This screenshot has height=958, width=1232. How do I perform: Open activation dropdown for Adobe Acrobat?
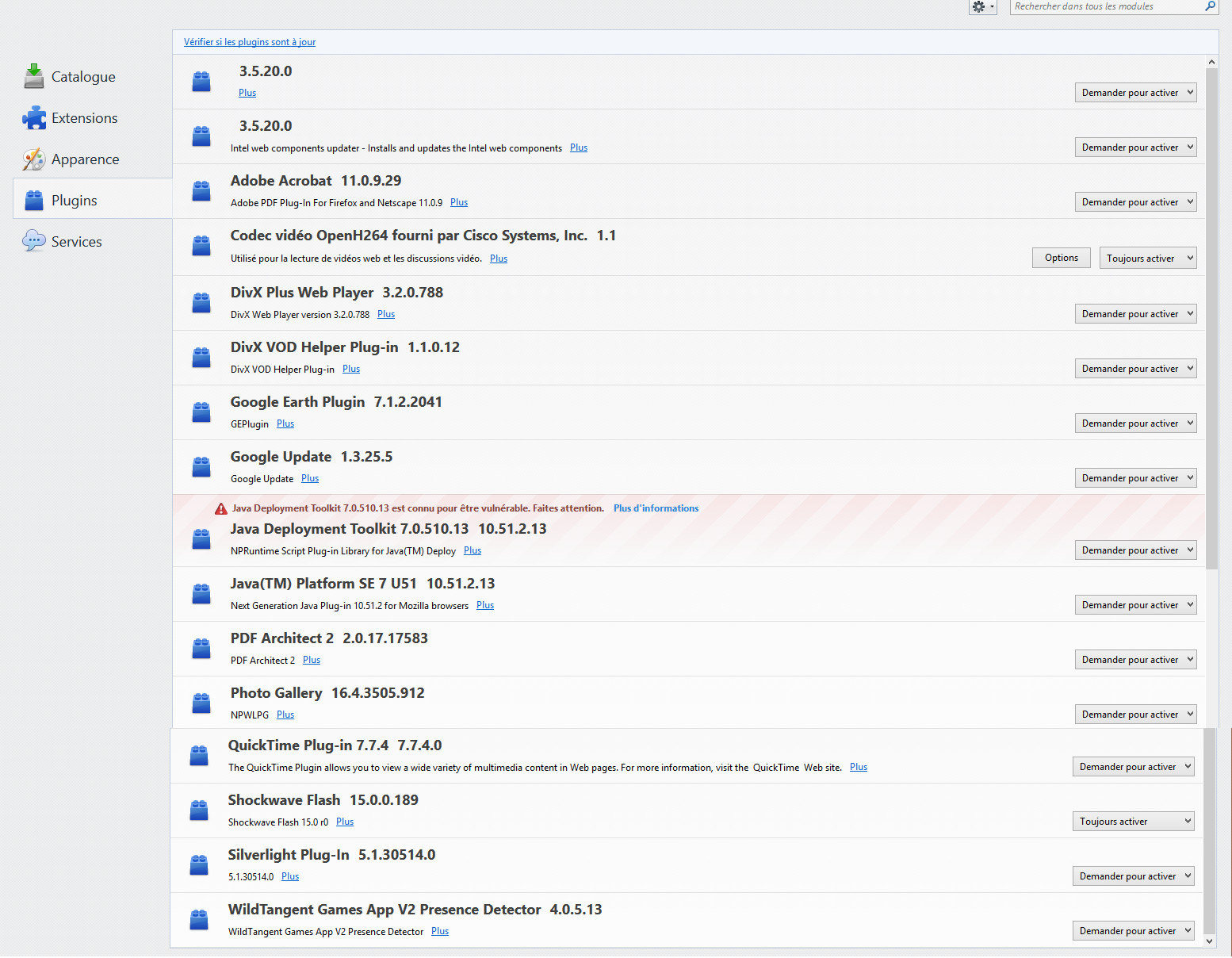point(1135,202)
